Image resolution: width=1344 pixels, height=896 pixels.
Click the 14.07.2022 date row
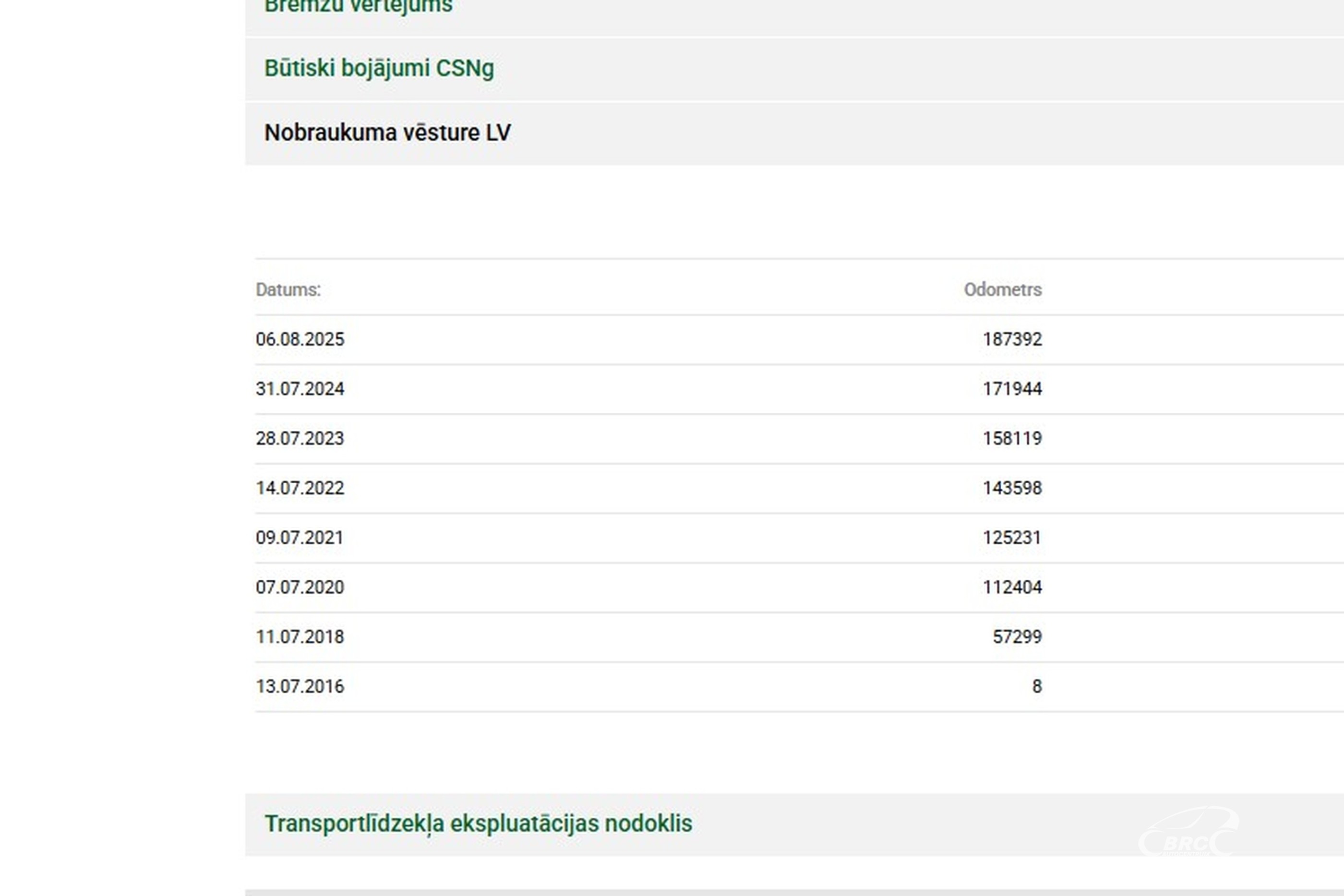300,488
